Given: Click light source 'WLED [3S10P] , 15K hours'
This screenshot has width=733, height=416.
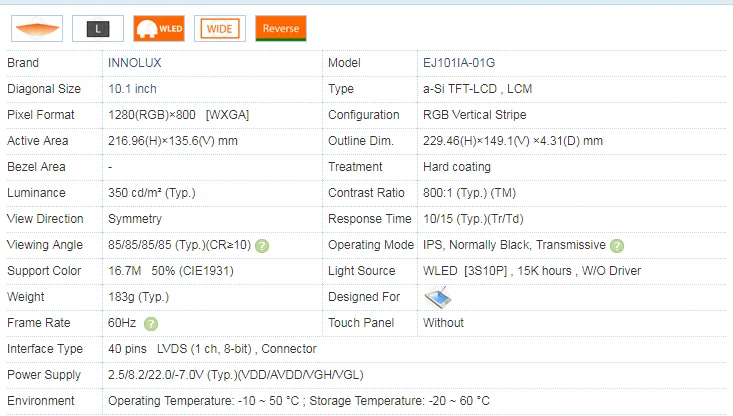Looking at the screenshot, I should (497, 271).
